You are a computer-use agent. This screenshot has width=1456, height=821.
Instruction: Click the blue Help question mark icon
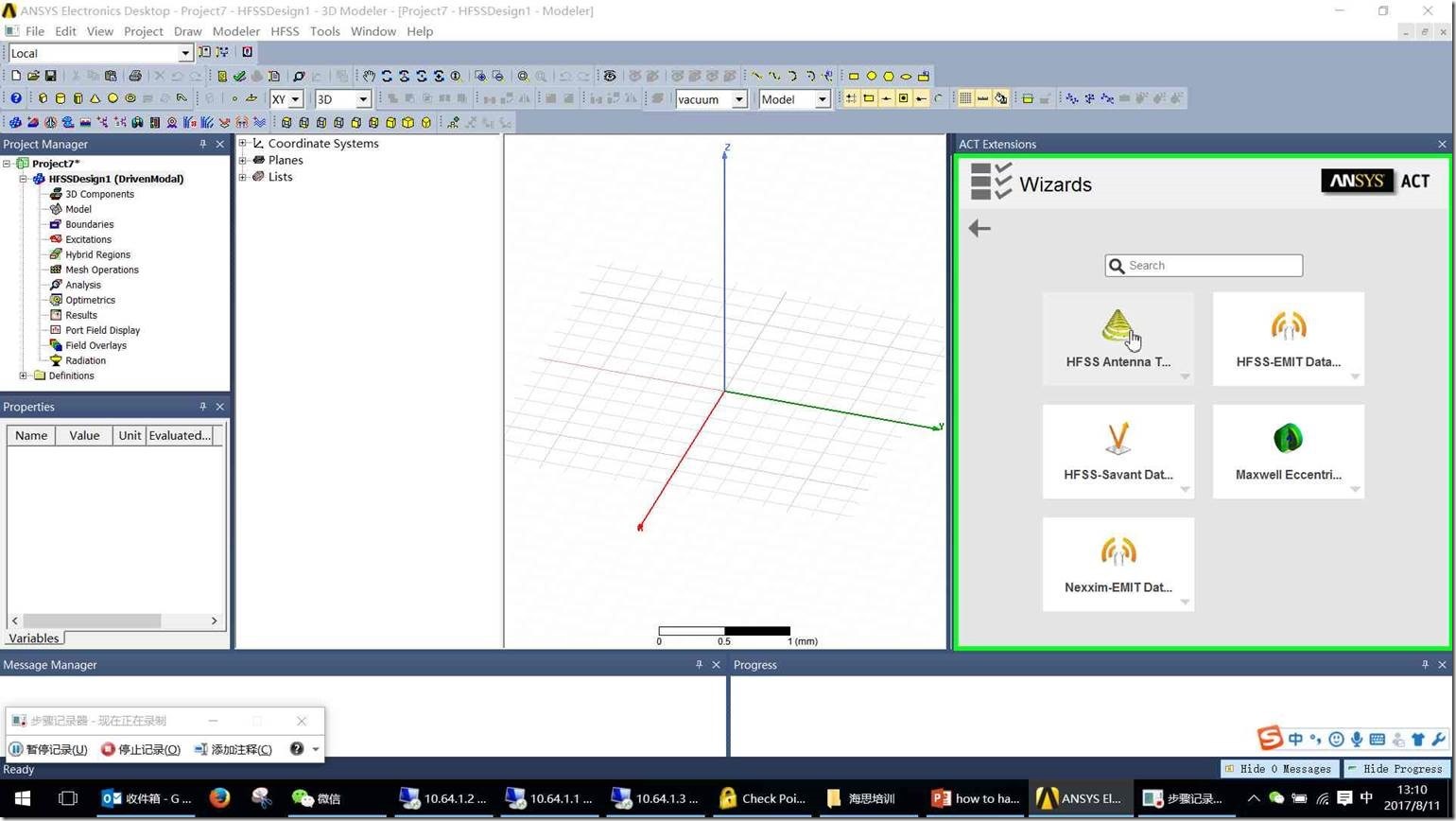(x=16, y=98)
